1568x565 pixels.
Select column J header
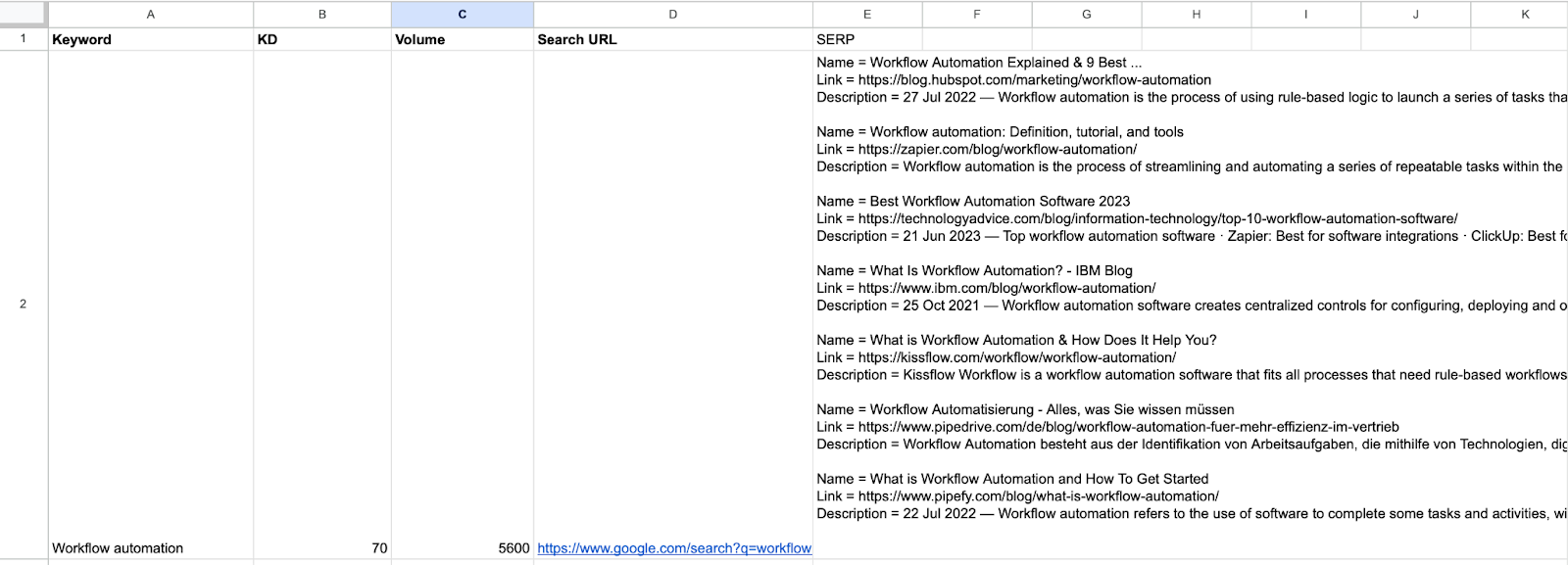1416,14
